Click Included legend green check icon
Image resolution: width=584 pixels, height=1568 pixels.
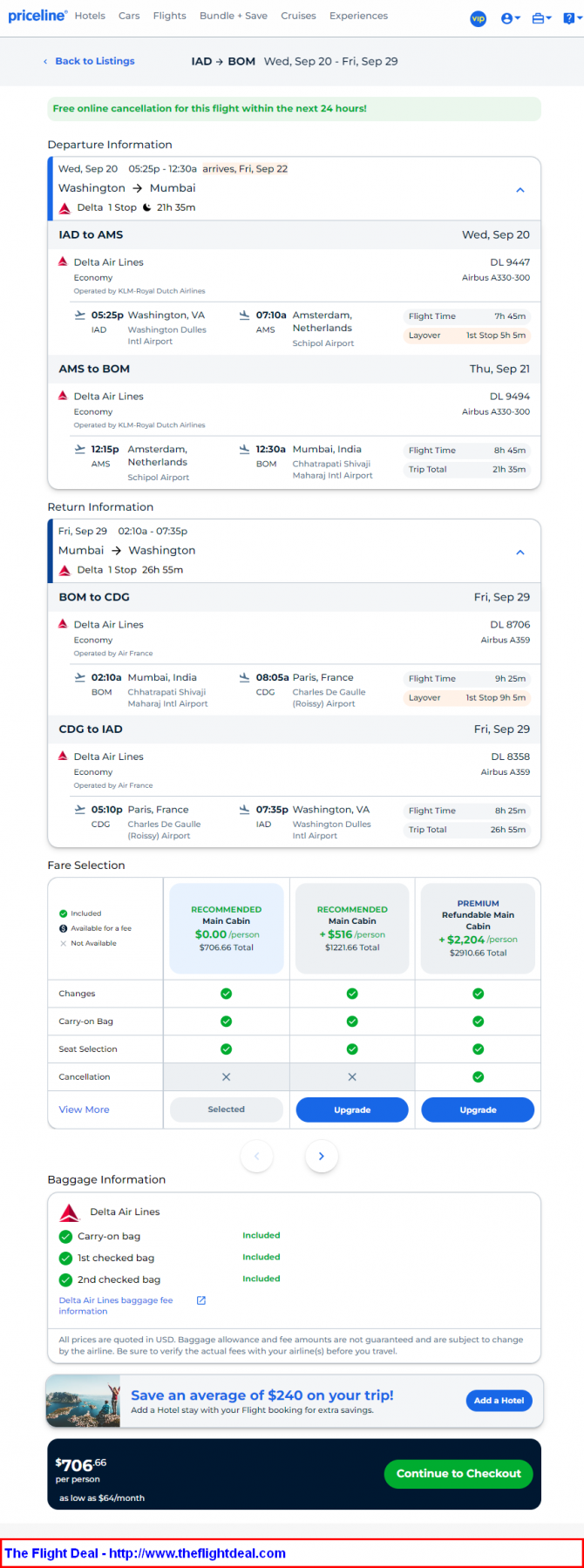point(63,913)
